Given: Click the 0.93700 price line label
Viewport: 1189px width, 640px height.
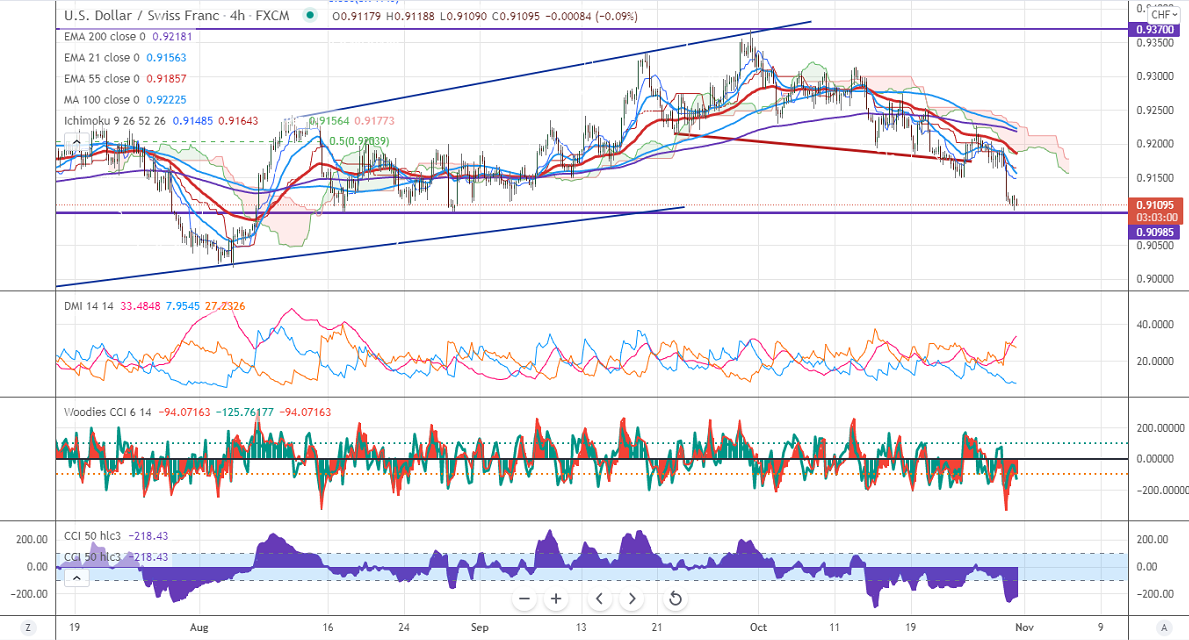Looking at the screenshot, I should coord(1154,30).
